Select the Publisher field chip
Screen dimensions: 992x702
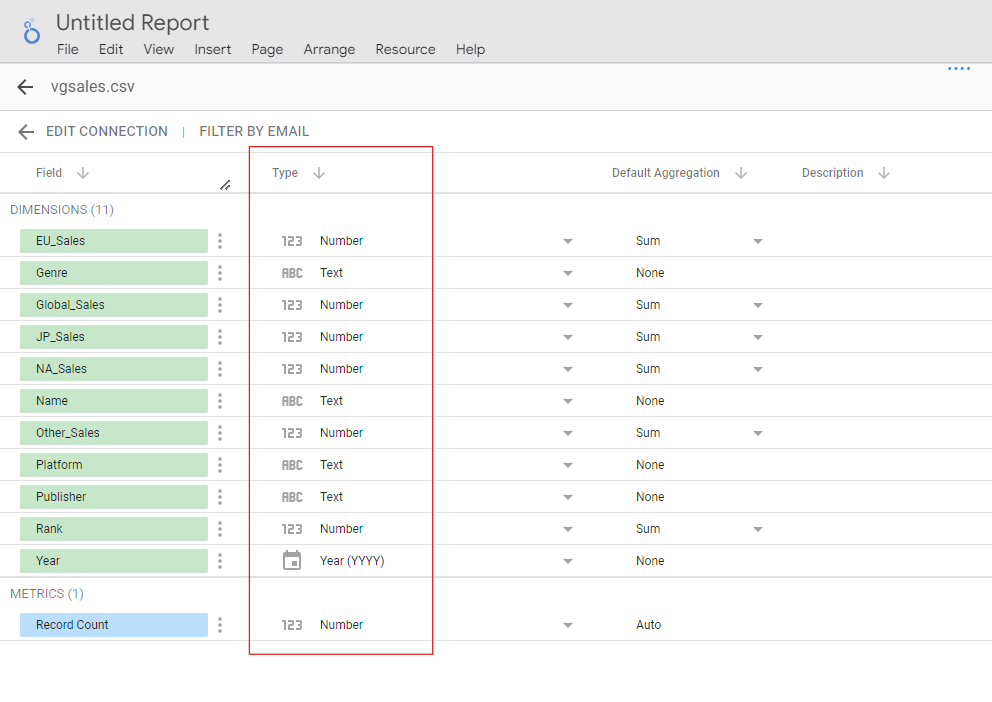pyautogui.click(x=113, y=497)
